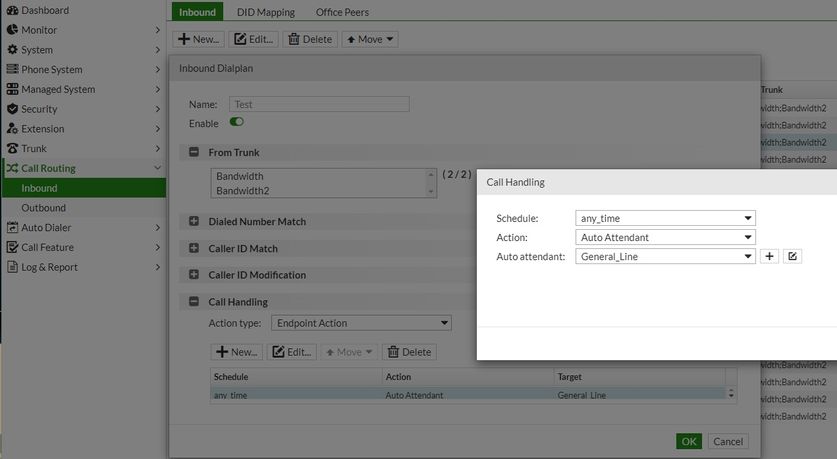Click the System gear icon

(x=12, y=50)
